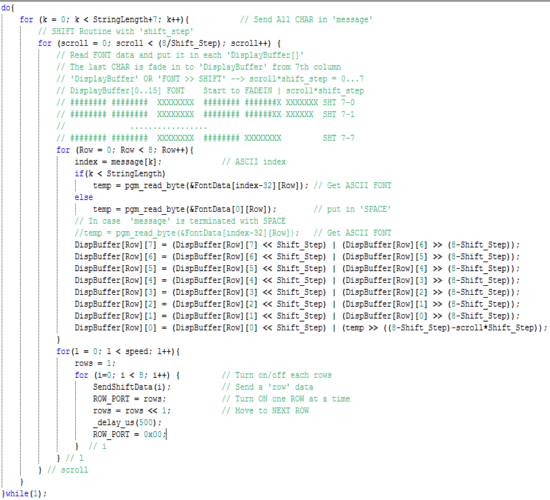This screenshot has width=550, height=500.
Task: Click comment '// Turn ON one ROW at a time'
Action: point(286,399)
